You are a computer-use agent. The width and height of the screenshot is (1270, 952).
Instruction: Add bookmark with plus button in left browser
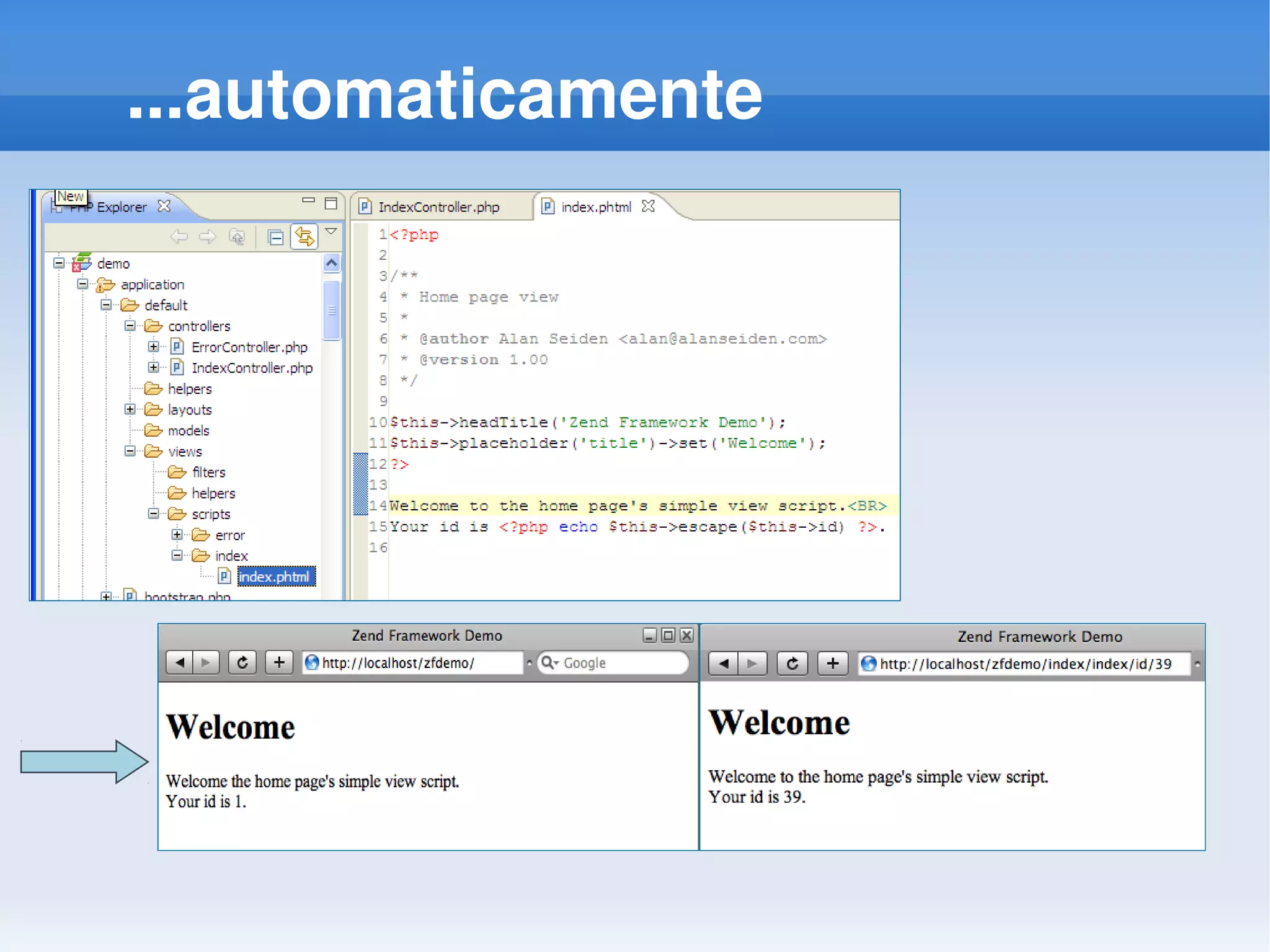(280, 662)
